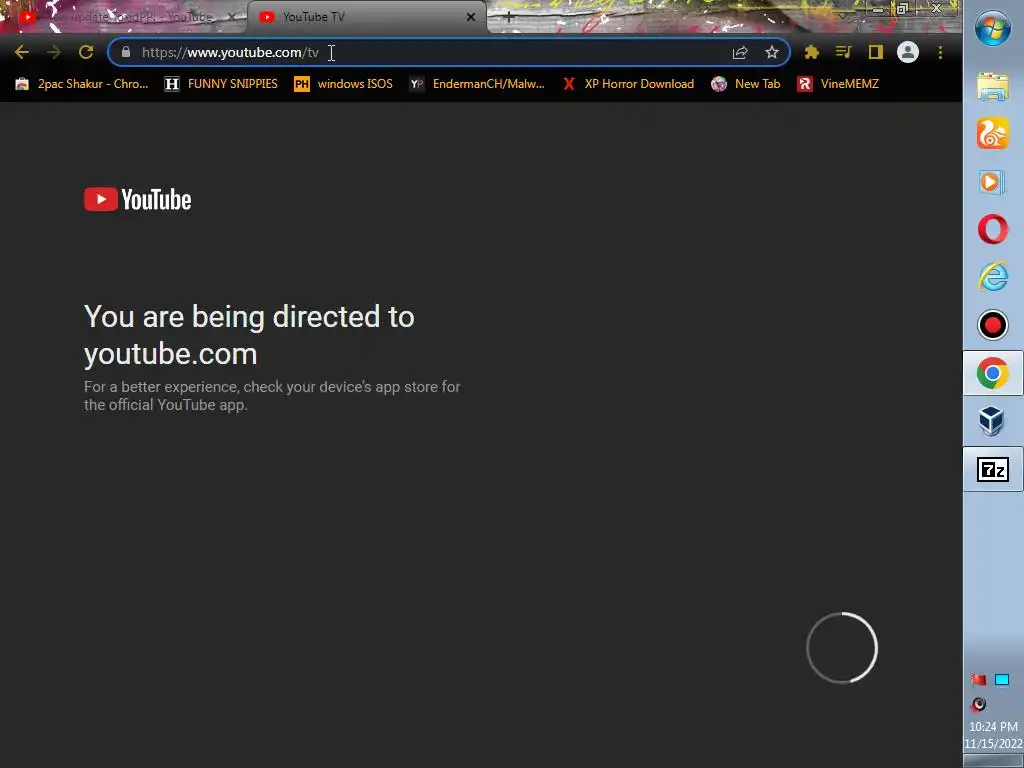This screenshot has height=768, width=1024.
Task: Open VirtualBox from taskbar
Action: [993, 421]
